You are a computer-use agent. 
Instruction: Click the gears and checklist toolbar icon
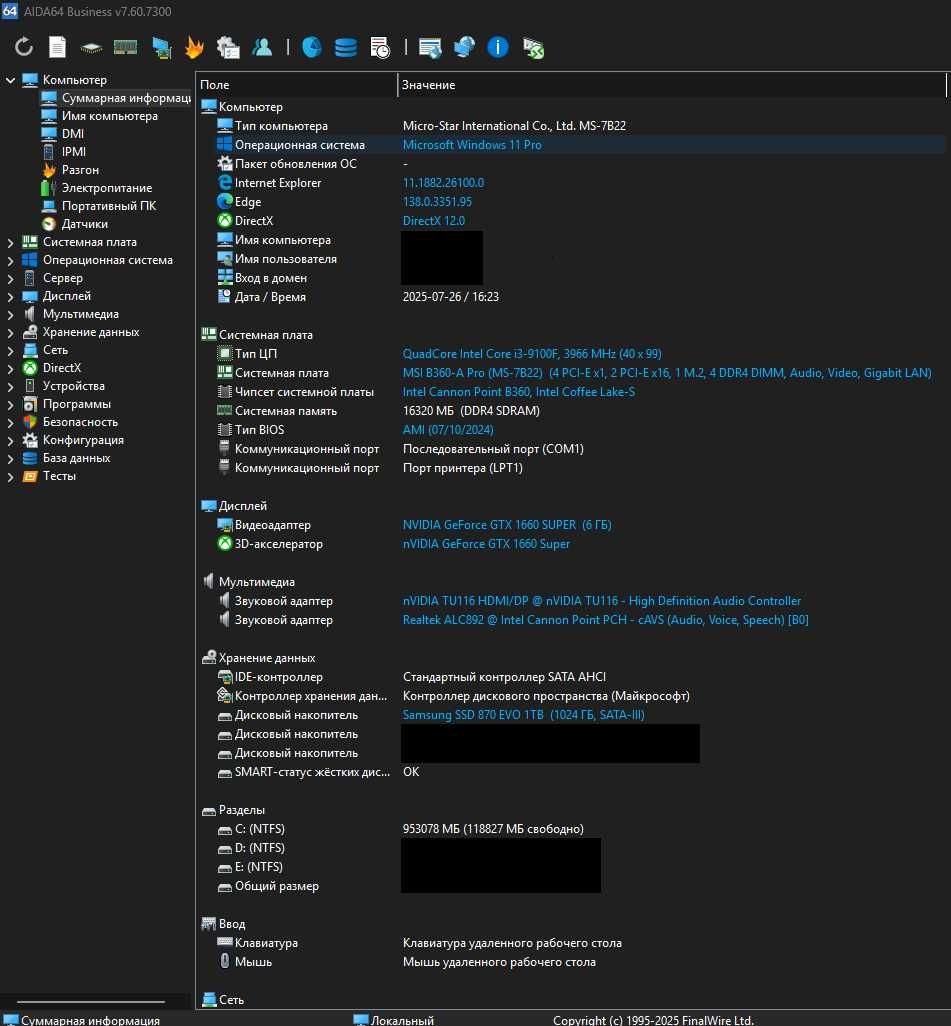228,47
